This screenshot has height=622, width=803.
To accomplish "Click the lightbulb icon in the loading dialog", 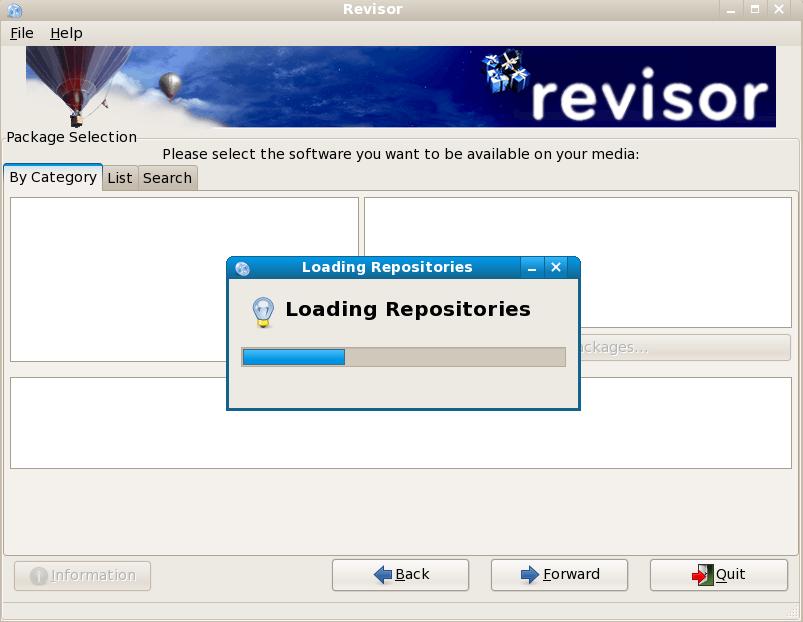I will 263,312.
